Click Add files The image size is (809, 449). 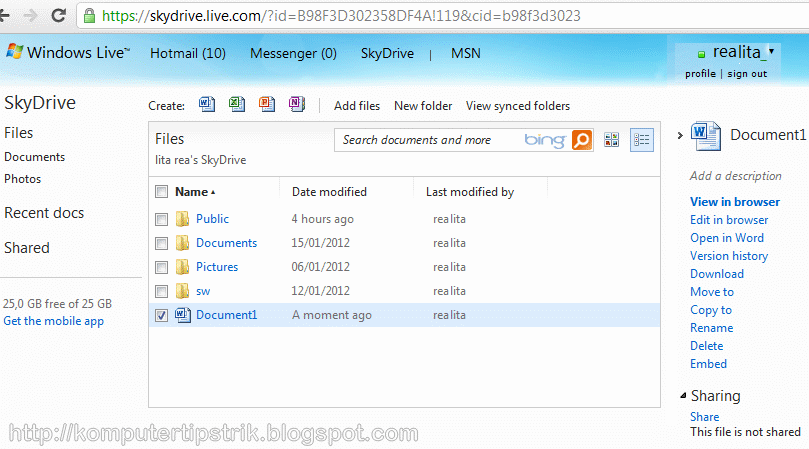click(x=357, y=106)
